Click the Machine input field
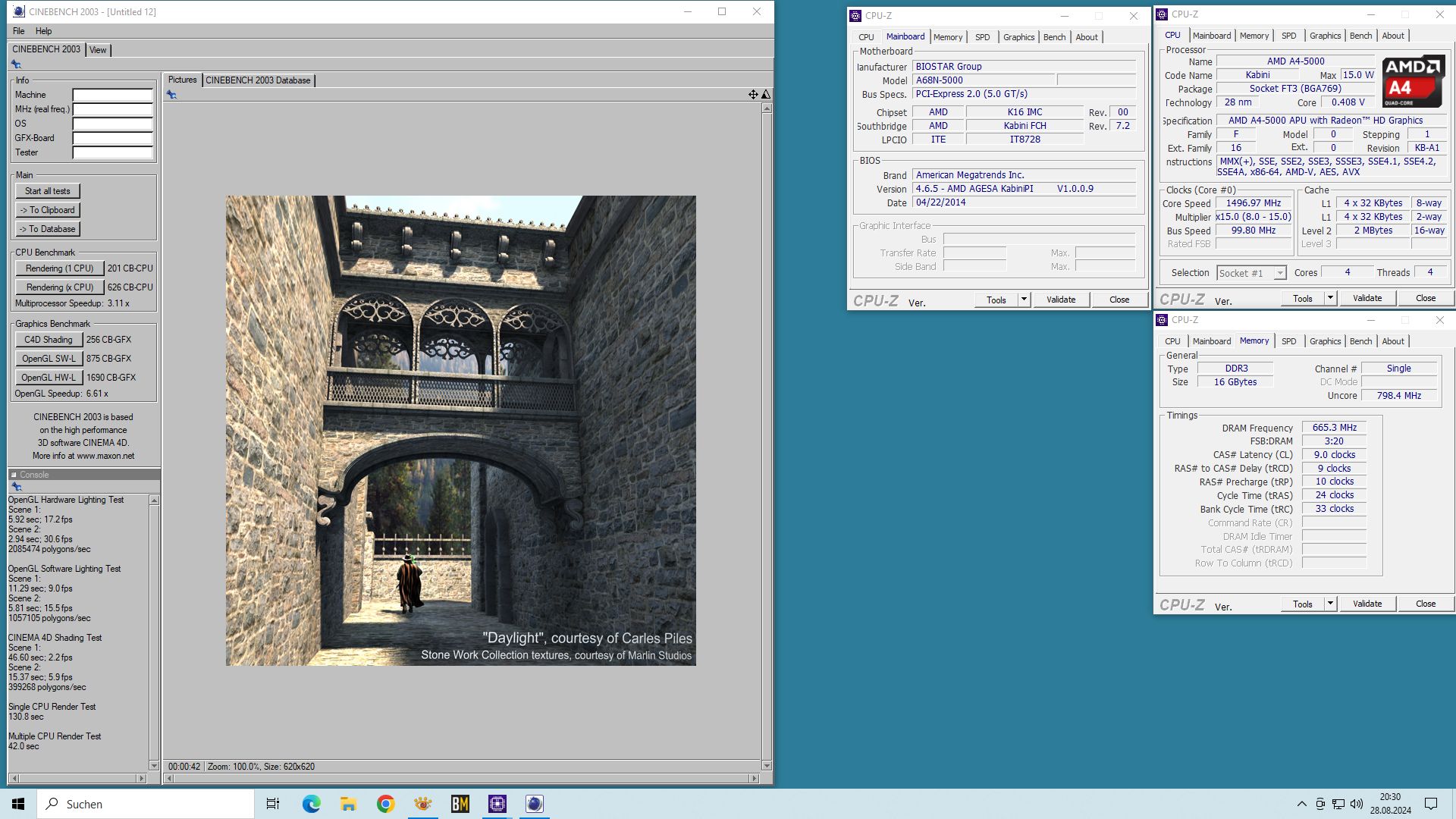1456x819 pixels. (x=113, y=95)
